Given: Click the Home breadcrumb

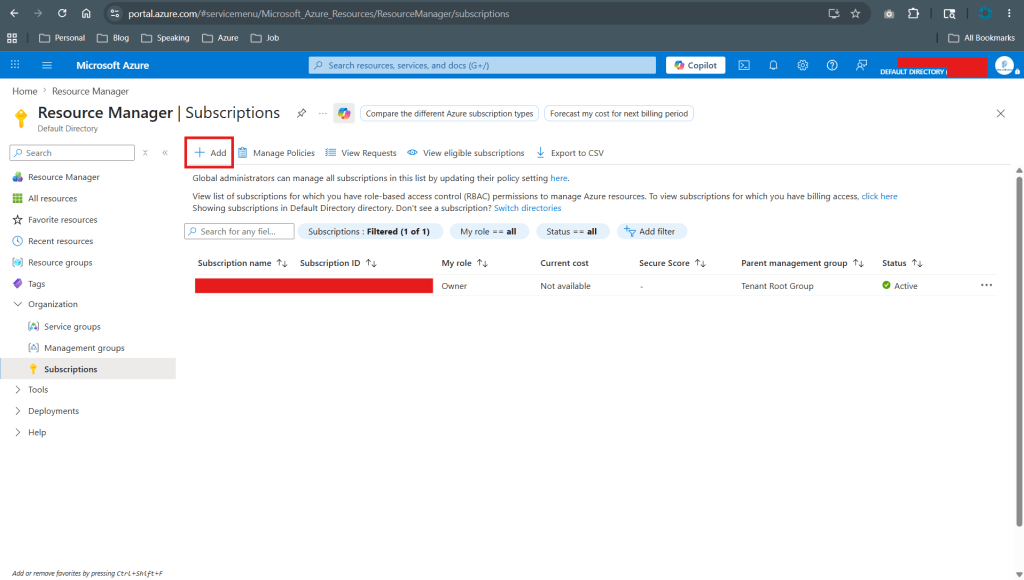Looking at the screenshot, I should 25,91.
